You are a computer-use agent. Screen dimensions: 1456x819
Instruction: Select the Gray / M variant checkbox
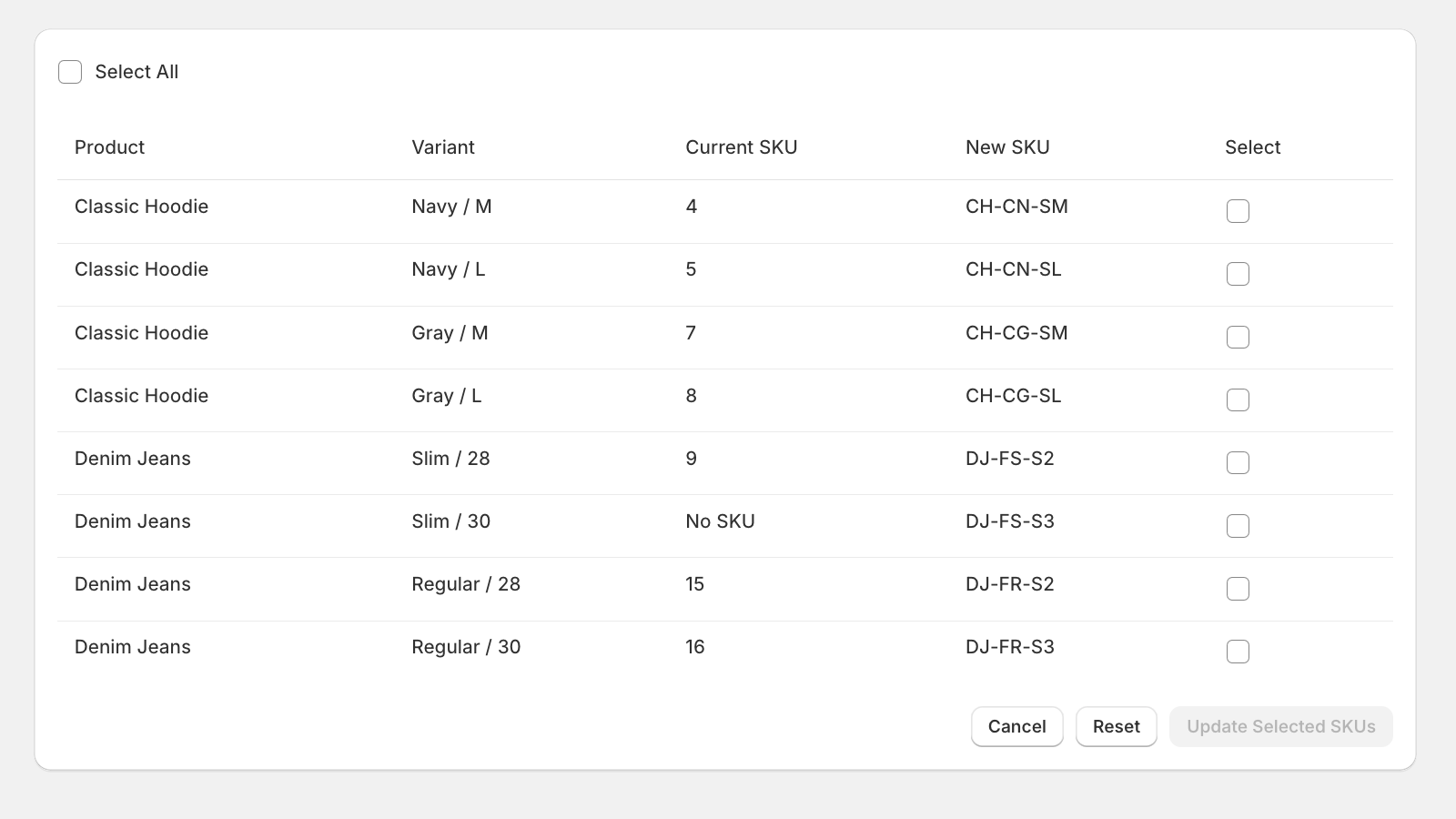click(x=1238, y=337)
